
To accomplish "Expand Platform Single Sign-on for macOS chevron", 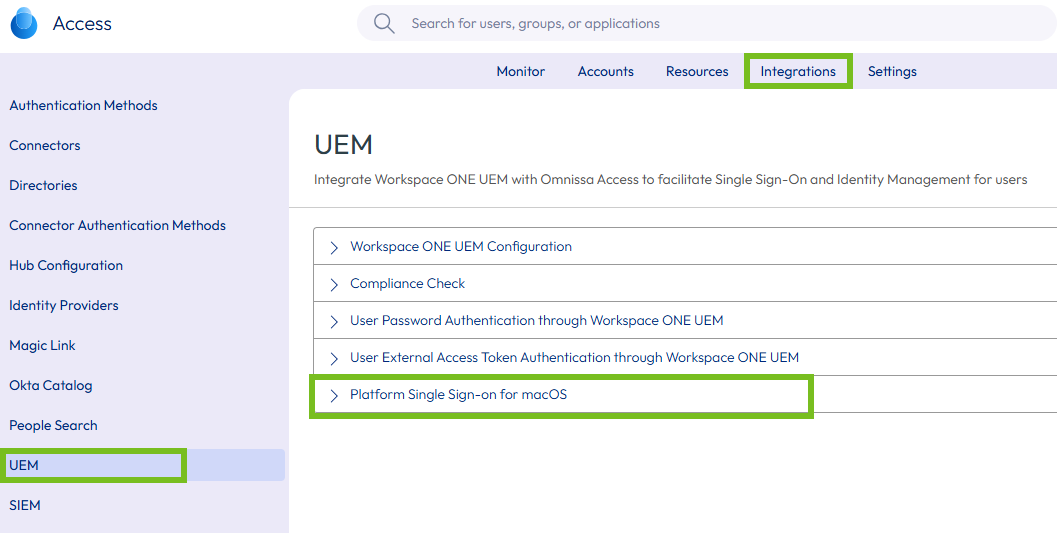I will [334, 396].
